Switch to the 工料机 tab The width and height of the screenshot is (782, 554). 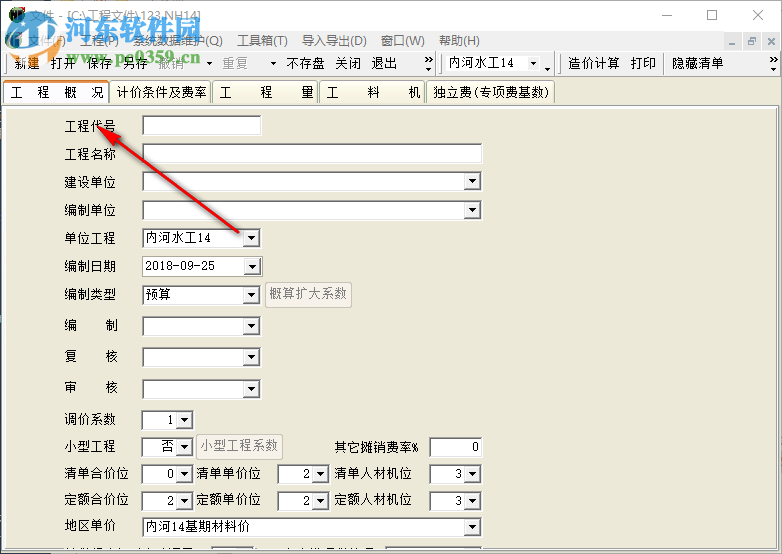(373, 92)
